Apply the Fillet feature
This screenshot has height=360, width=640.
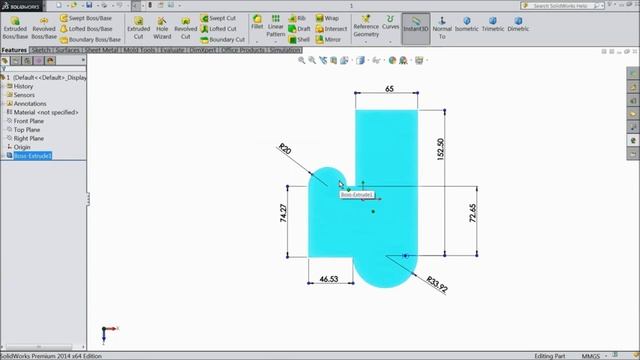(x=257, y=22)
